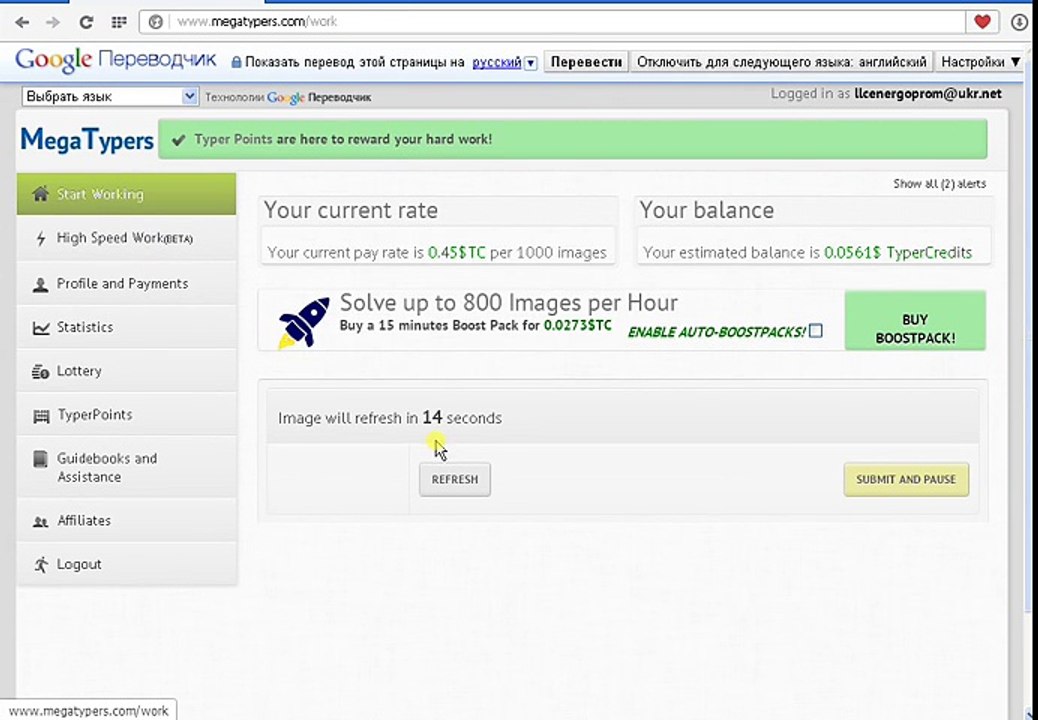Open Start Working menu item
This screenshot has width=1038, height=720.
coord(126,194)
